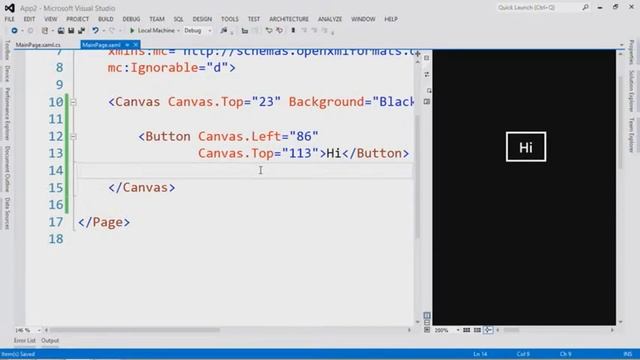Click the vertical split icon in the splitter bar
Screen dimensions: 640x360
pos(427,316)
